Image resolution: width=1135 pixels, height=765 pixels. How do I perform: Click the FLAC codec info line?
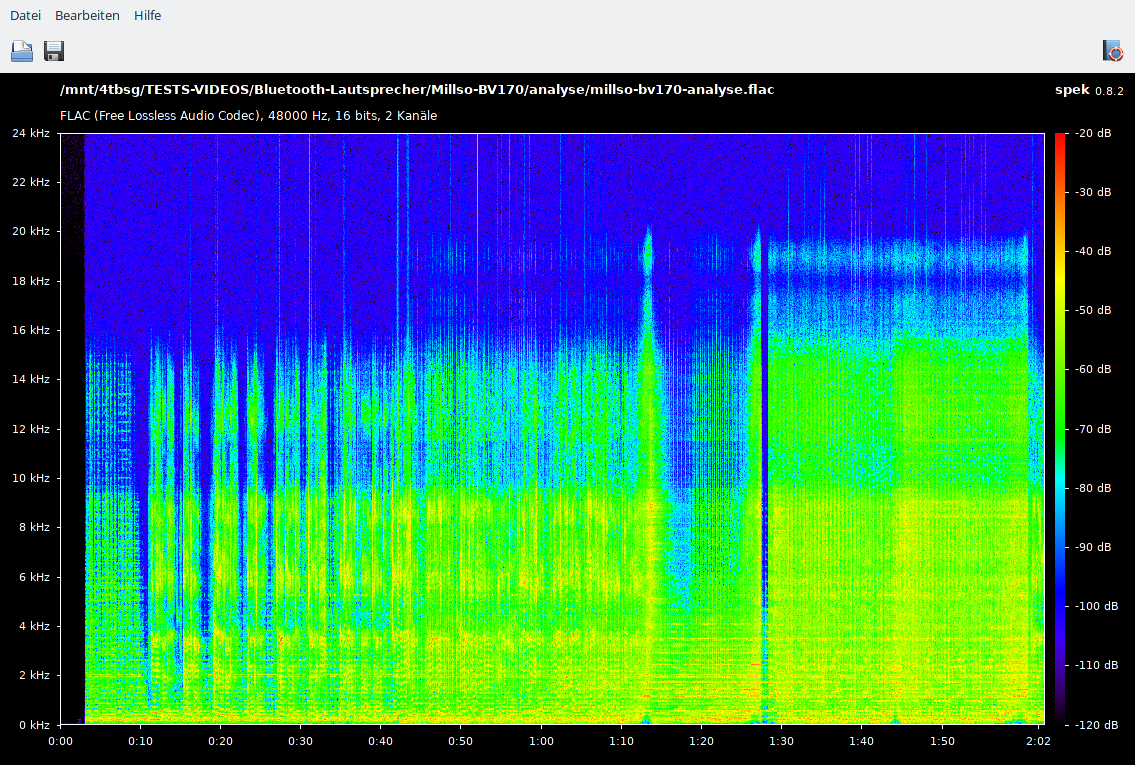click(x=248, y=116)
